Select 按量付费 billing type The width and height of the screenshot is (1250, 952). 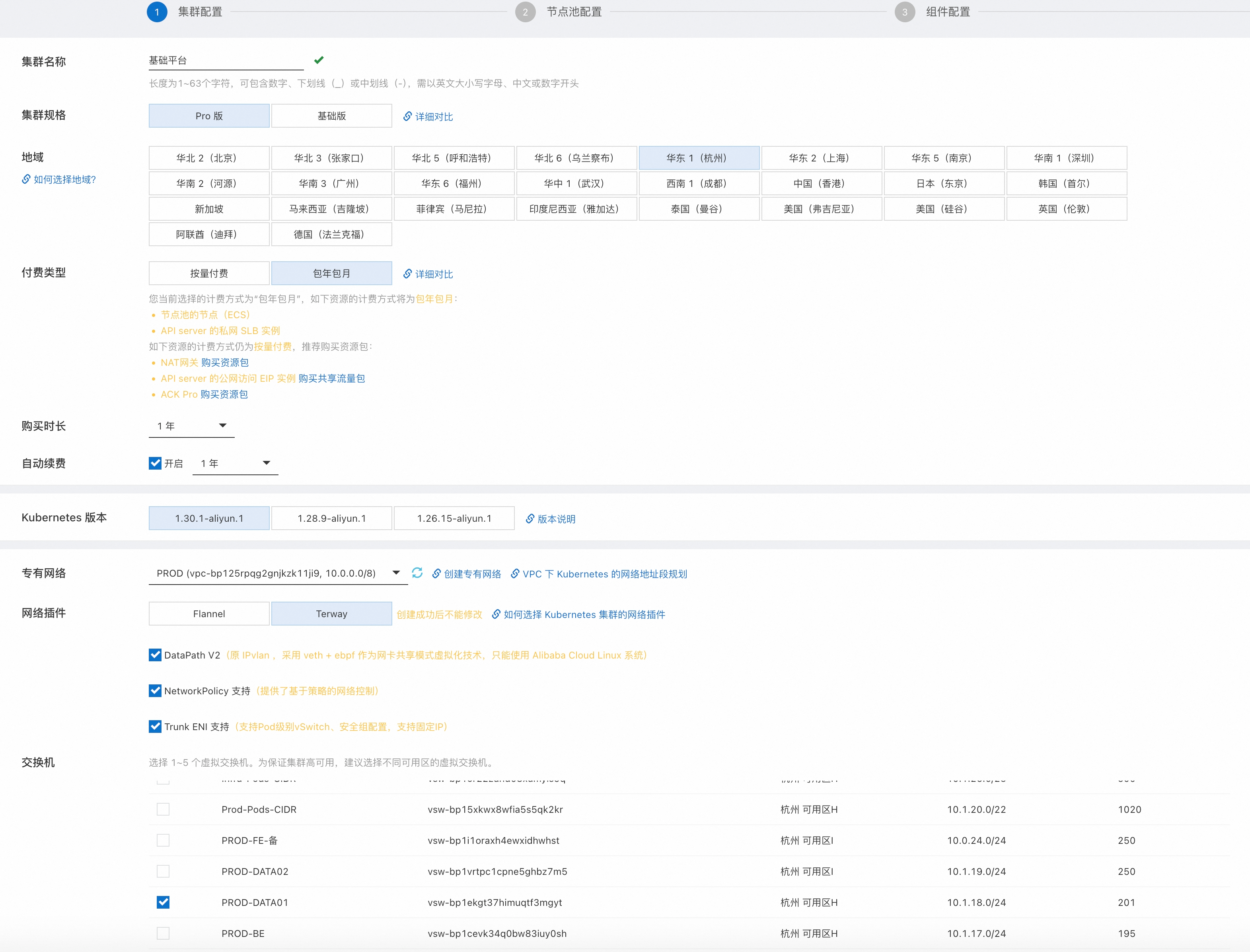tap(209, 273)
